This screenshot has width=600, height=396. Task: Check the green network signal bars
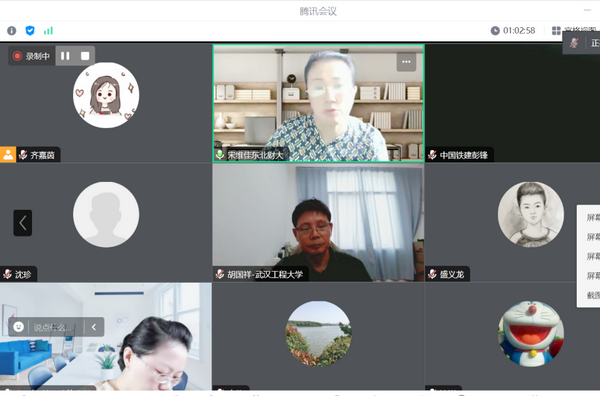pyautogui.click(x=48, y=31)
